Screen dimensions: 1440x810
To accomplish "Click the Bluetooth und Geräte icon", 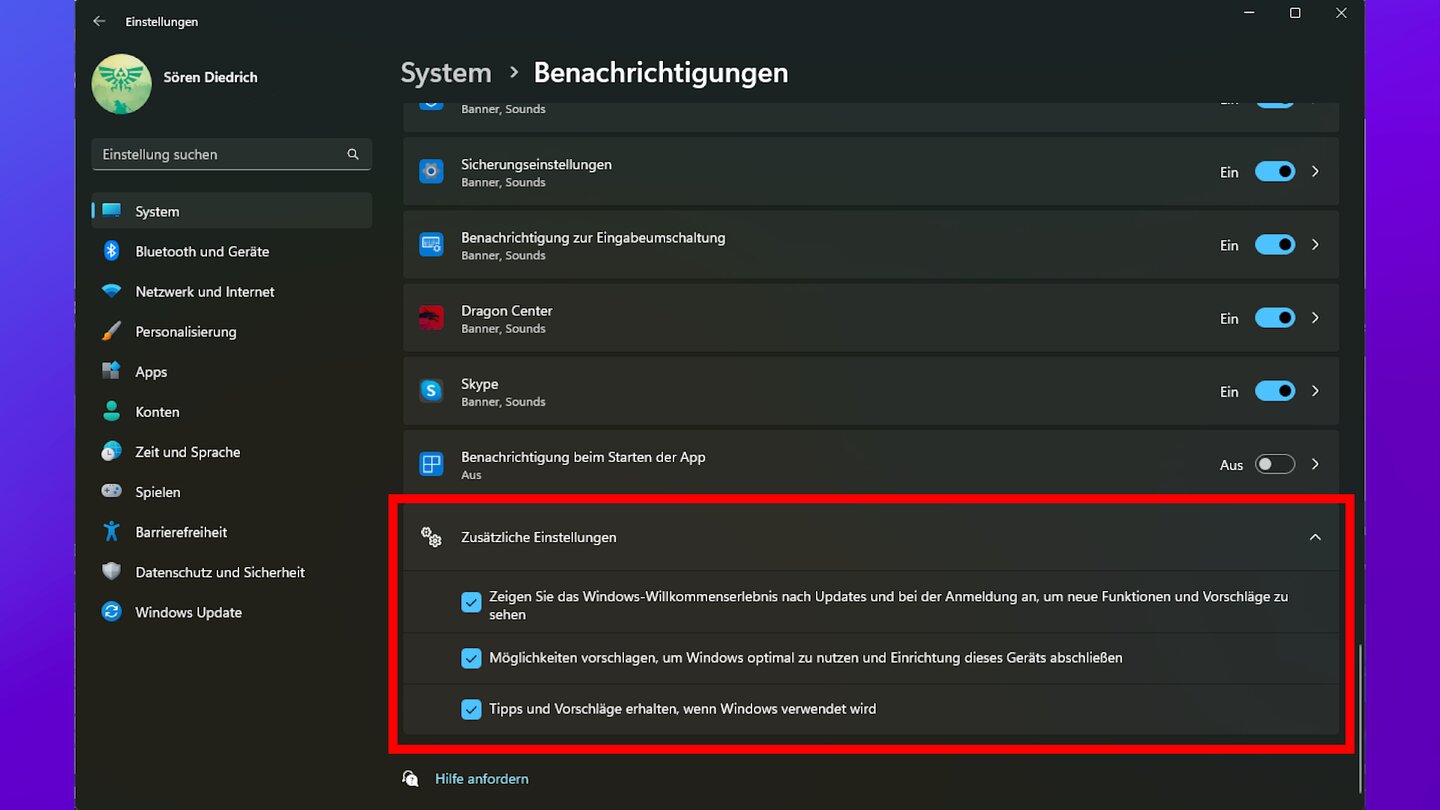I will 112,251.
